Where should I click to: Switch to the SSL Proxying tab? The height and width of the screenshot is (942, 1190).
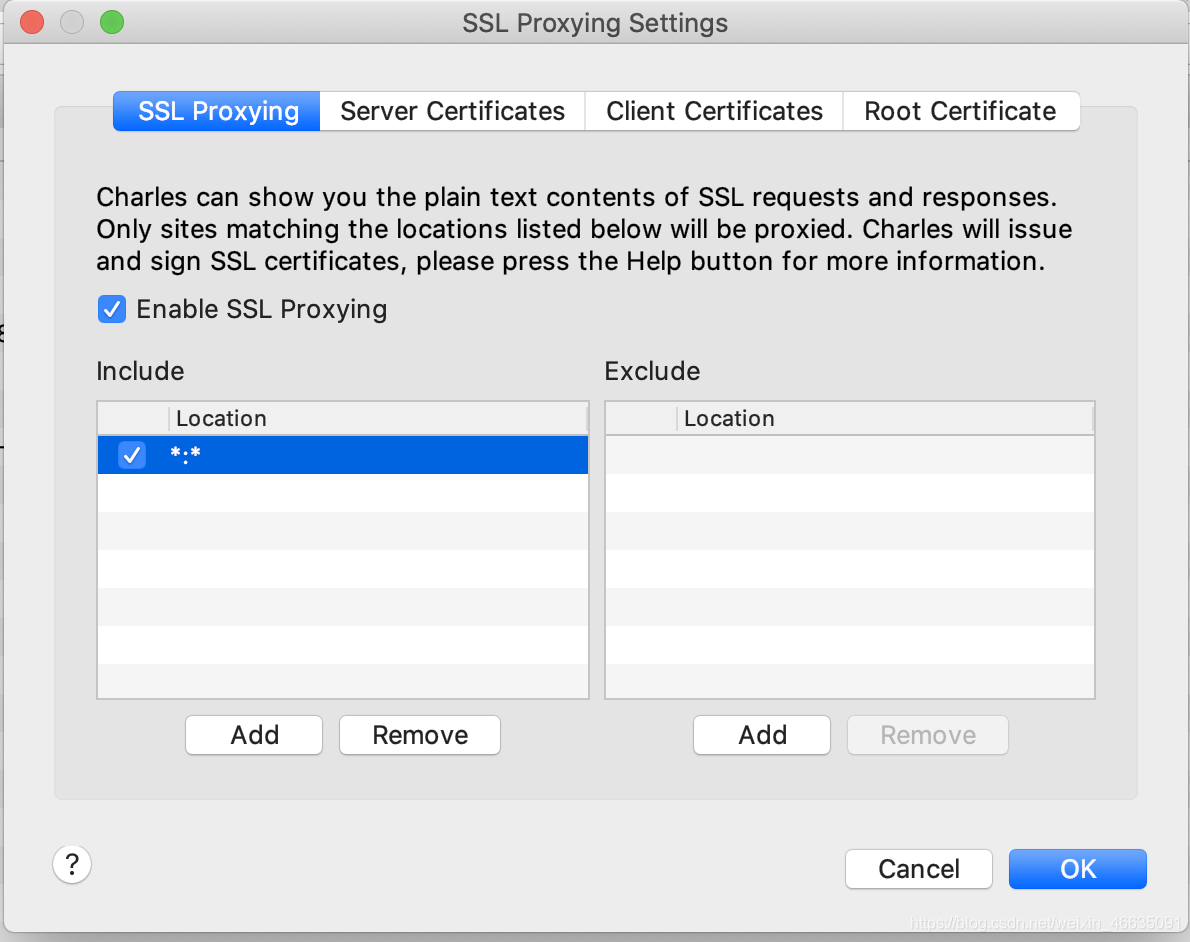[x=217, y=111]
